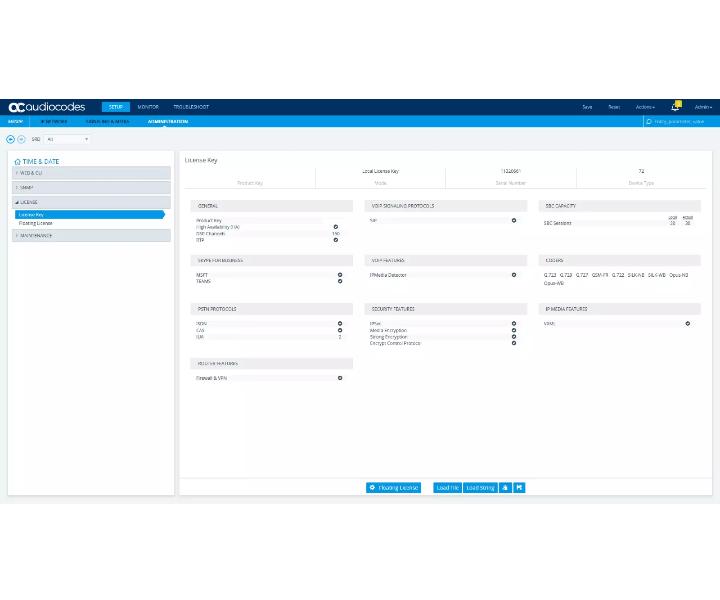Image resolution: width=720 pixels, height=600 pixels.
Task: Click the VOIP SIGNALING PROTOCOLS header
Action: [446, 206]
